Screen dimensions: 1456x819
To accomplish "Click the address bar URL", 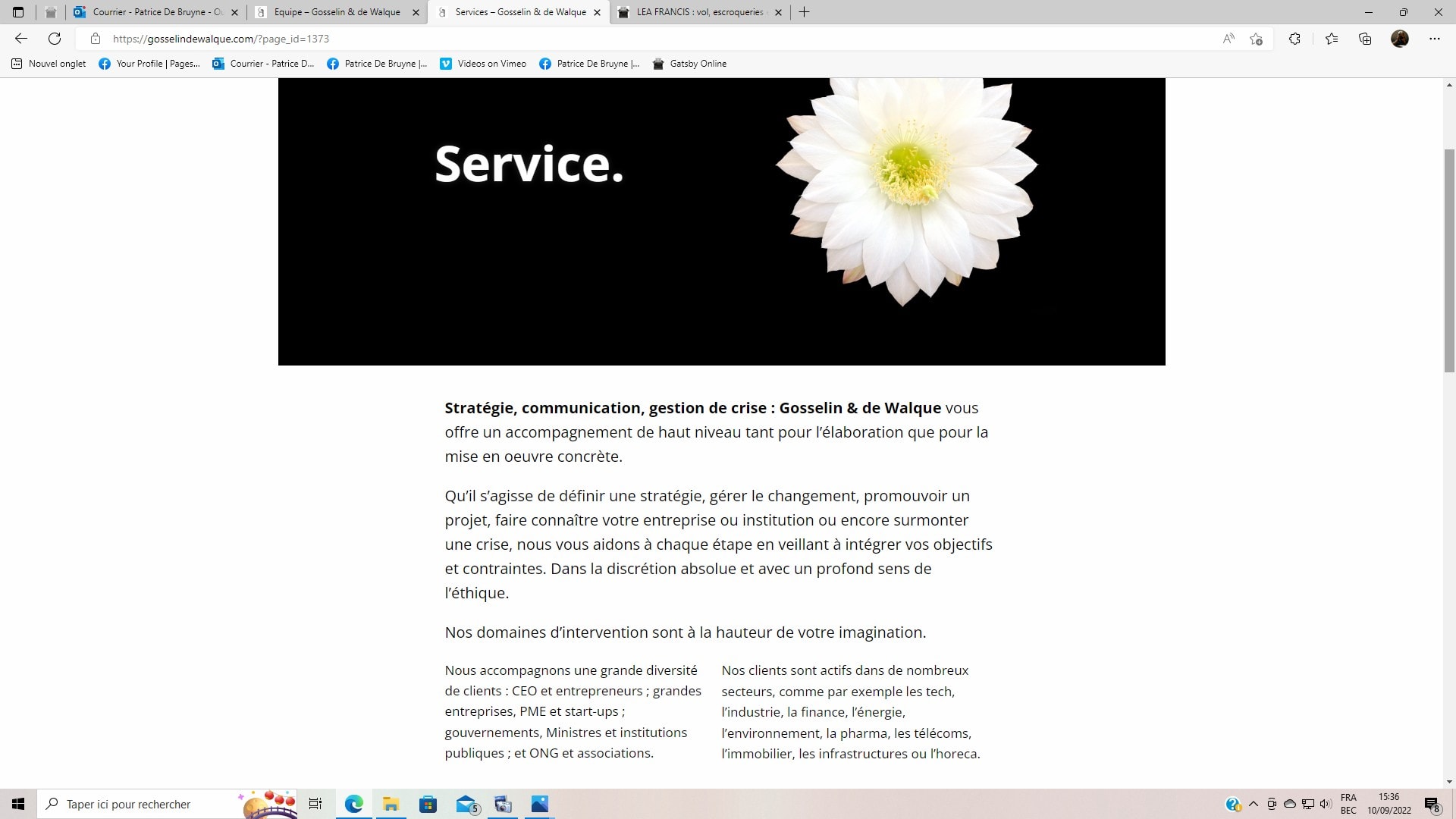I will pos(221,39).
